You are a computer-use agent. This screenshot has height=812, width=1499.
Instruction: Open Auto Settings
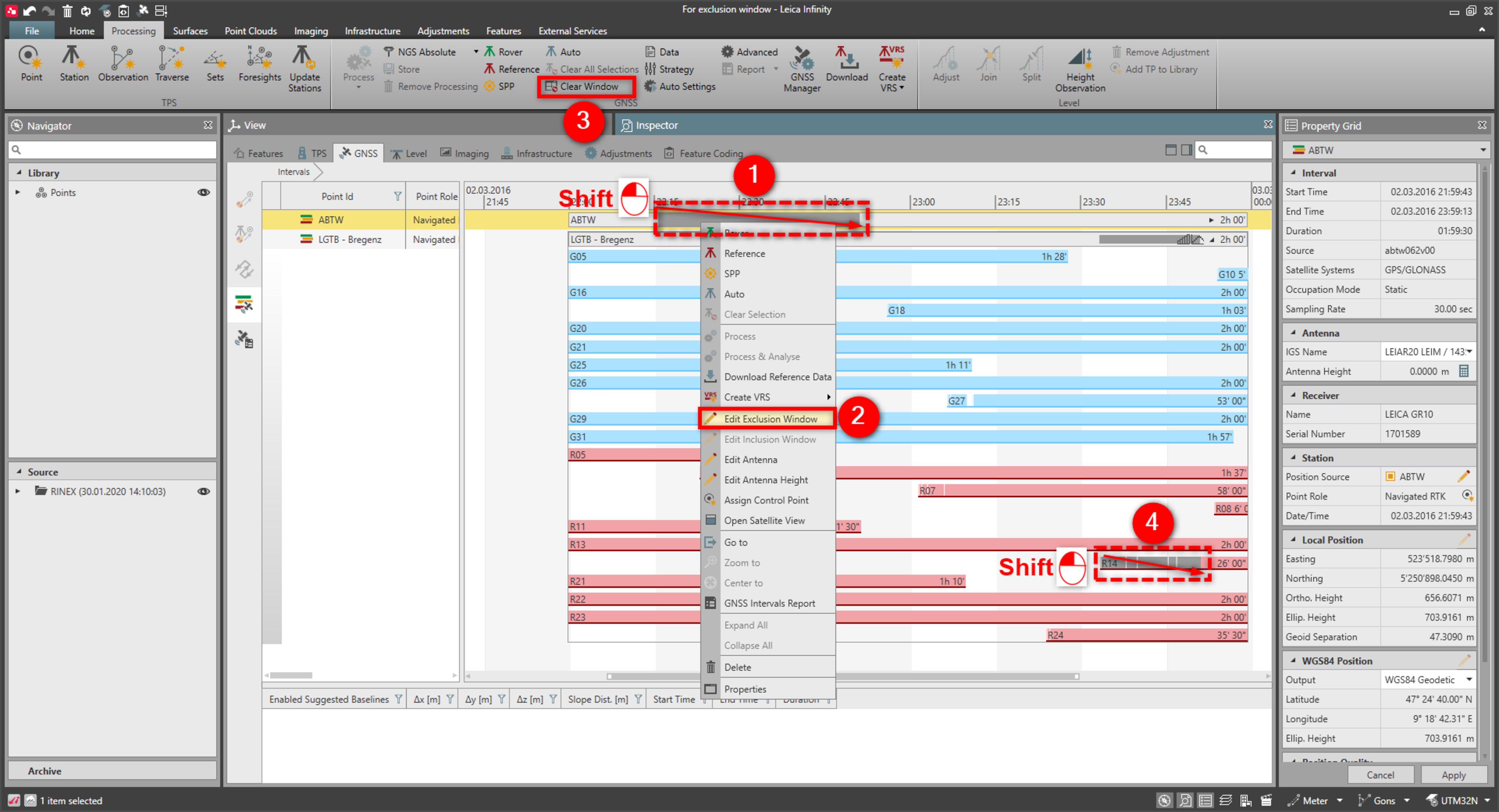[x=679, y=86]
